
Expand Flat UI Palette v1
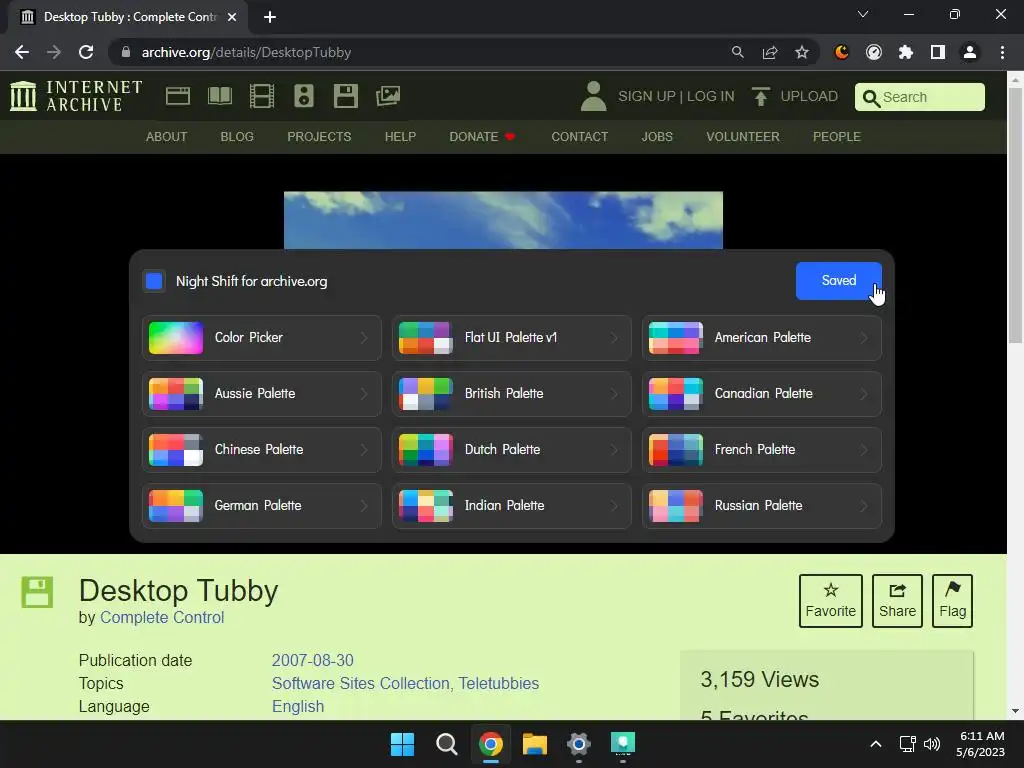(x=511, y=338)
